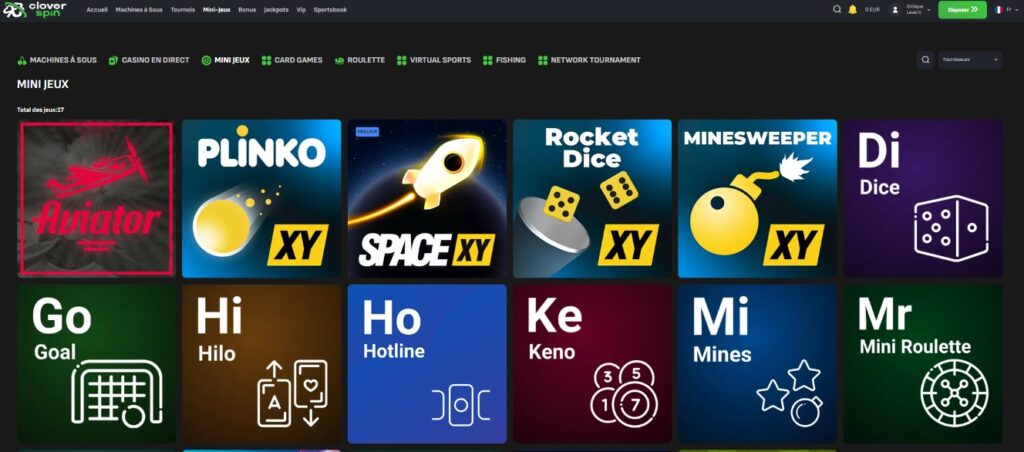1024x452 pixels.
Task: Click the Clover Spin logo
Action: 35,10
